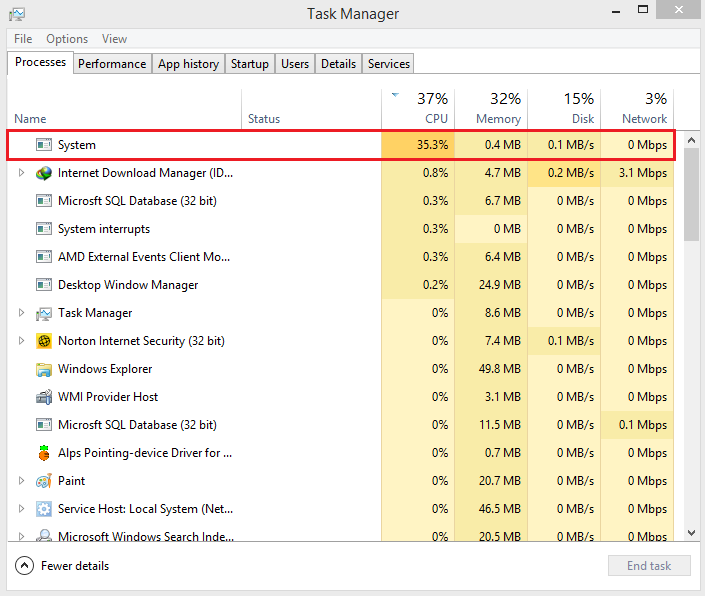Click the 35.3% CPU value for System

click(x=433, y=145)
